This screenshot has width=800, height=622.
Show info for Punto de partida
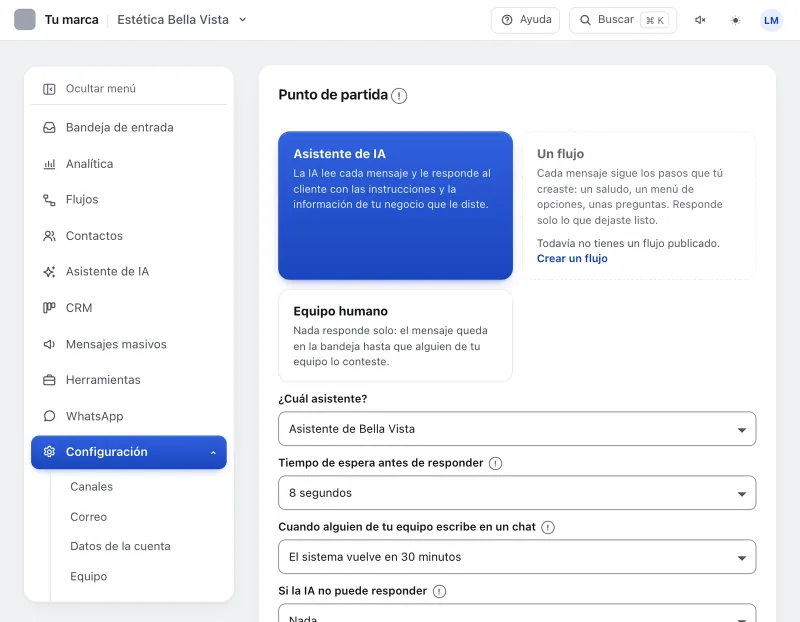point(399,96)
